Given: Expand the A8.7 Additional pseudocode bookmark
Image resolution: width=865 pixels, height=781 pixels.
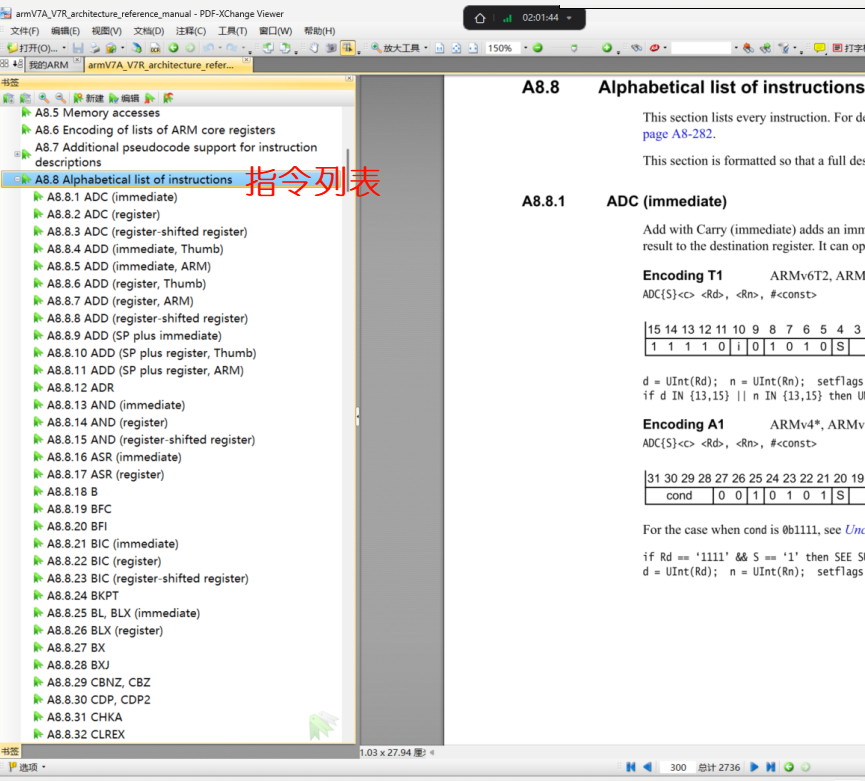Looking at the screenshot, I should tap(17, 154).
